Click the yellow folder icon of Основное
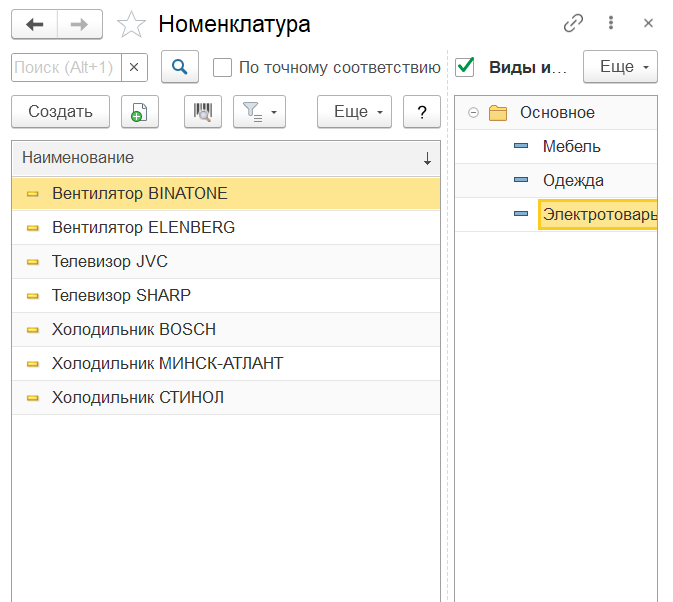This screenshot has width=673, height=602. 498,113
